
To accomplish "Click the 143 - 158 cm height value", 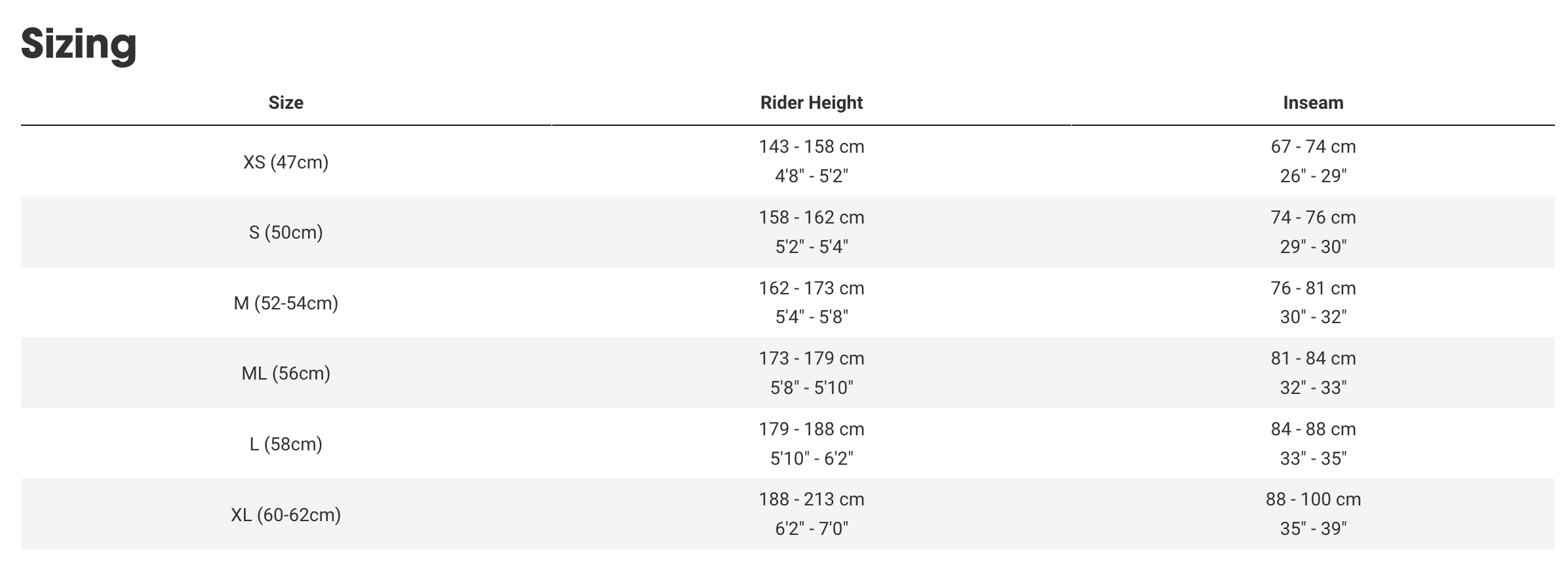I will 812,147.
